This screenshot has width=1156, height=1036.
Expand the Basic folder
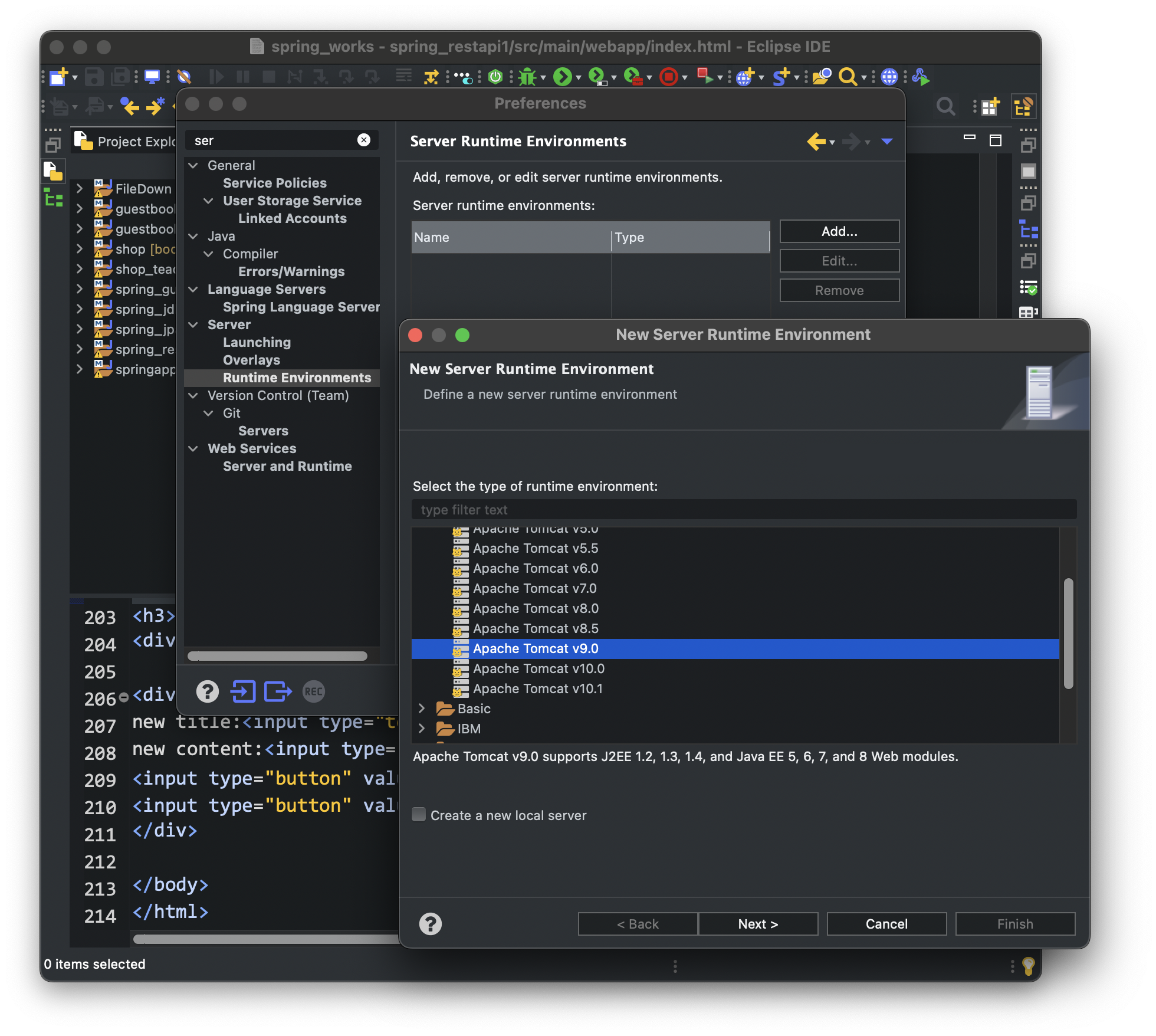pos(422,708)
